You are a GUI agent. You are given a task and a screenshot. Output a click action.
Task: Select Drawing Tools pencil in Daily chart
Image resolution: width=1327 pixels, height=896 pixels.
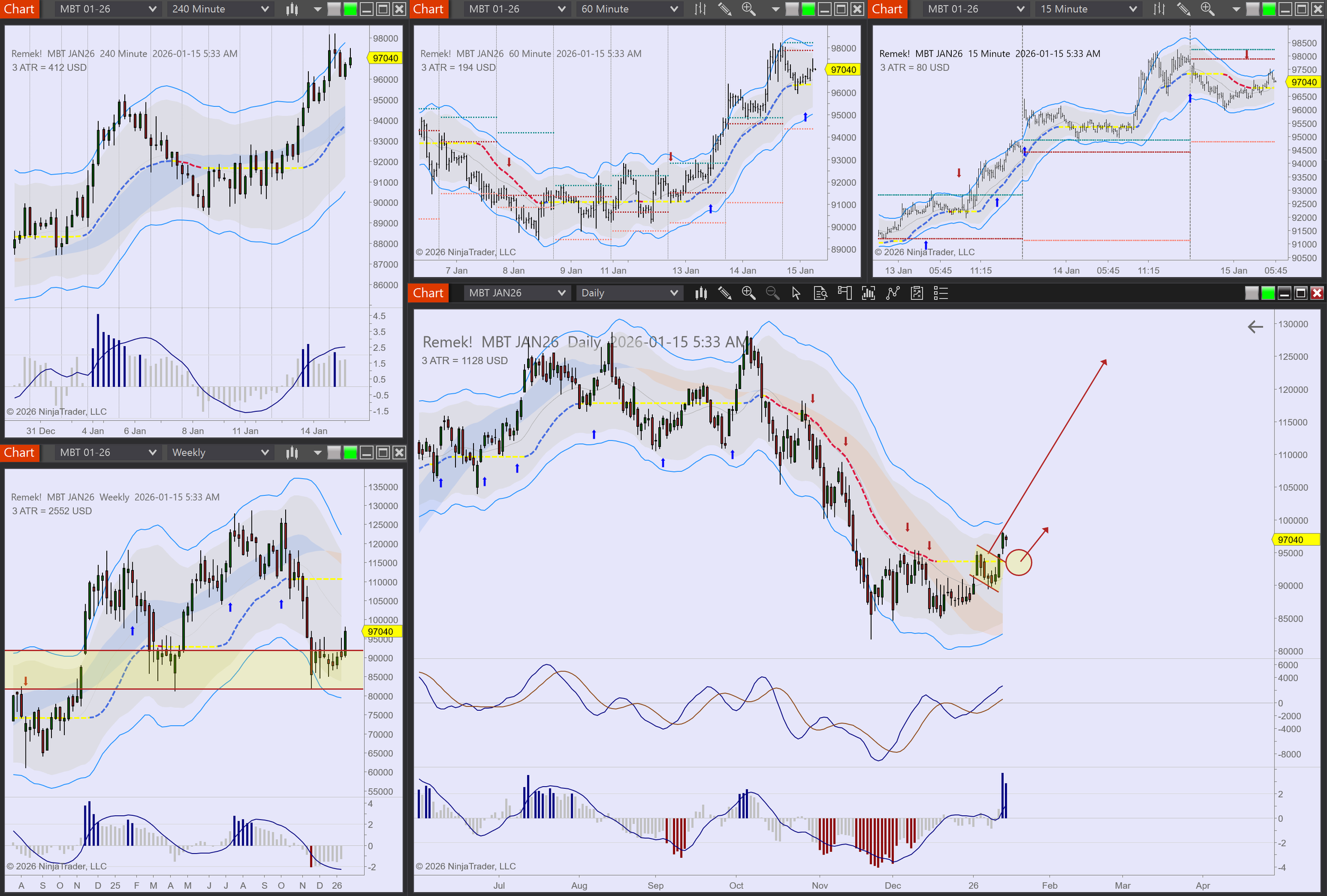click(x=725, y=294)
